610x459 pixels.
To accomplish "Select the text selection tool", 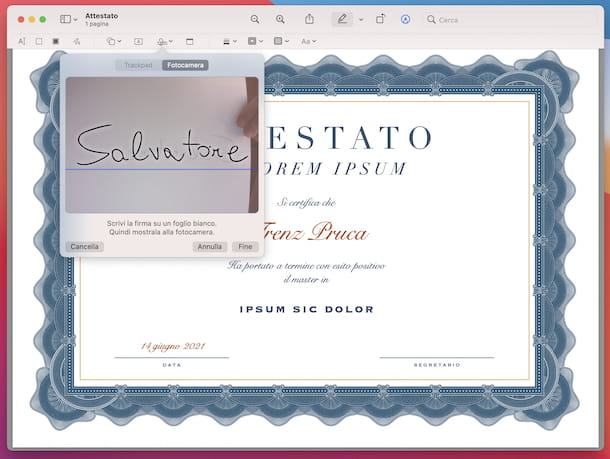I will point(22,41).
